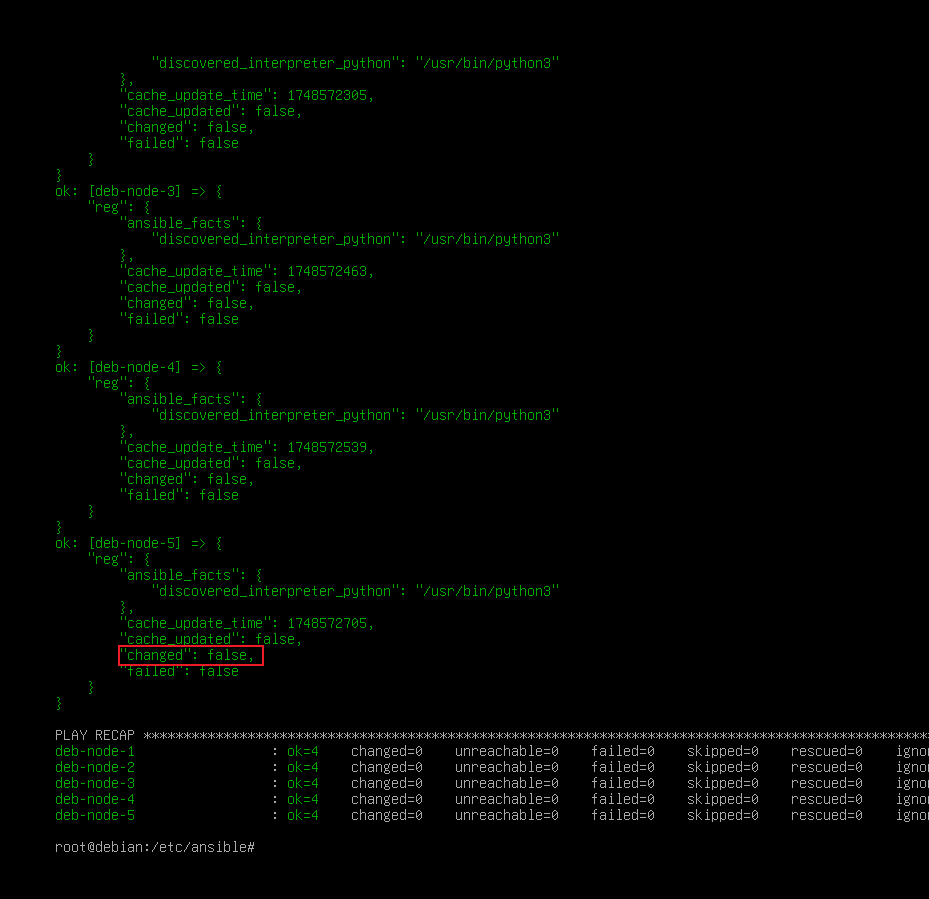Click cache_update_time value 1748572539
The width and height of the screenshot is (929, 899).
pos(327,447)
